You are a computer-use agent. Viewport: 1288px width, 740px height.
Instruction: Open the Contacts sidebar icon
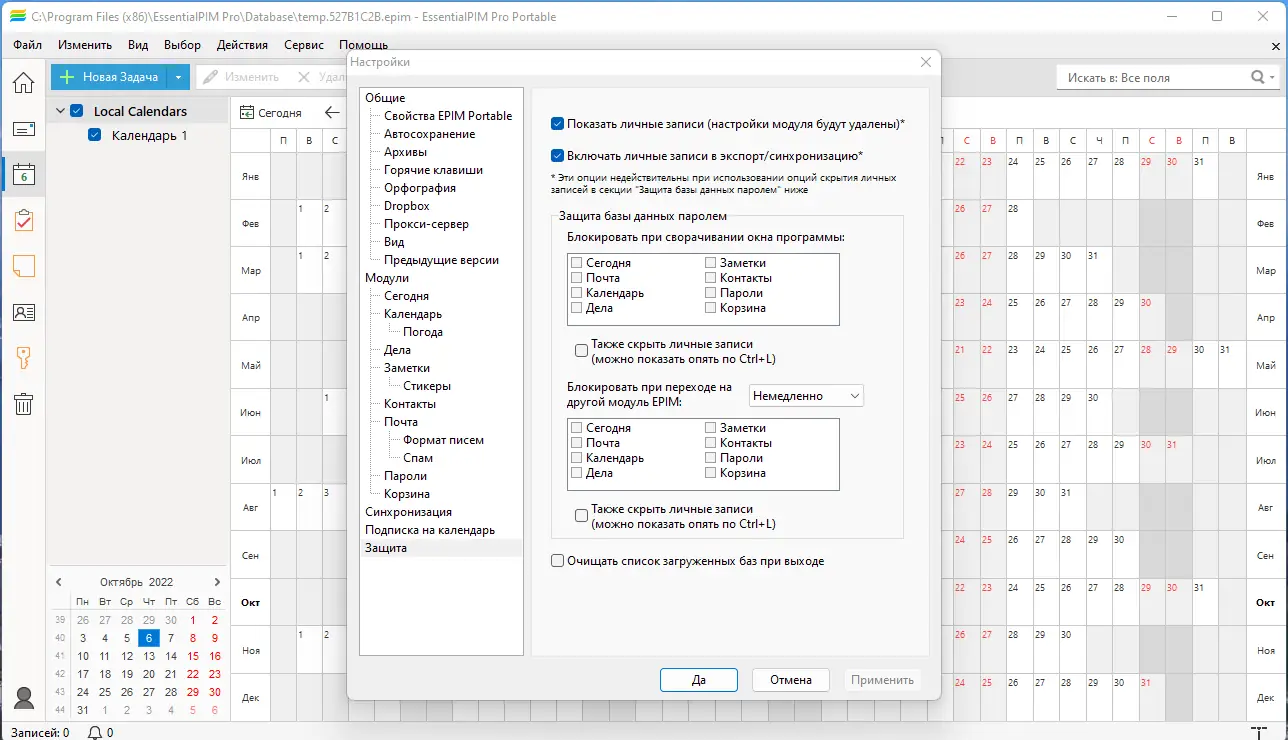pyautogui.click(x=23, y=312)
